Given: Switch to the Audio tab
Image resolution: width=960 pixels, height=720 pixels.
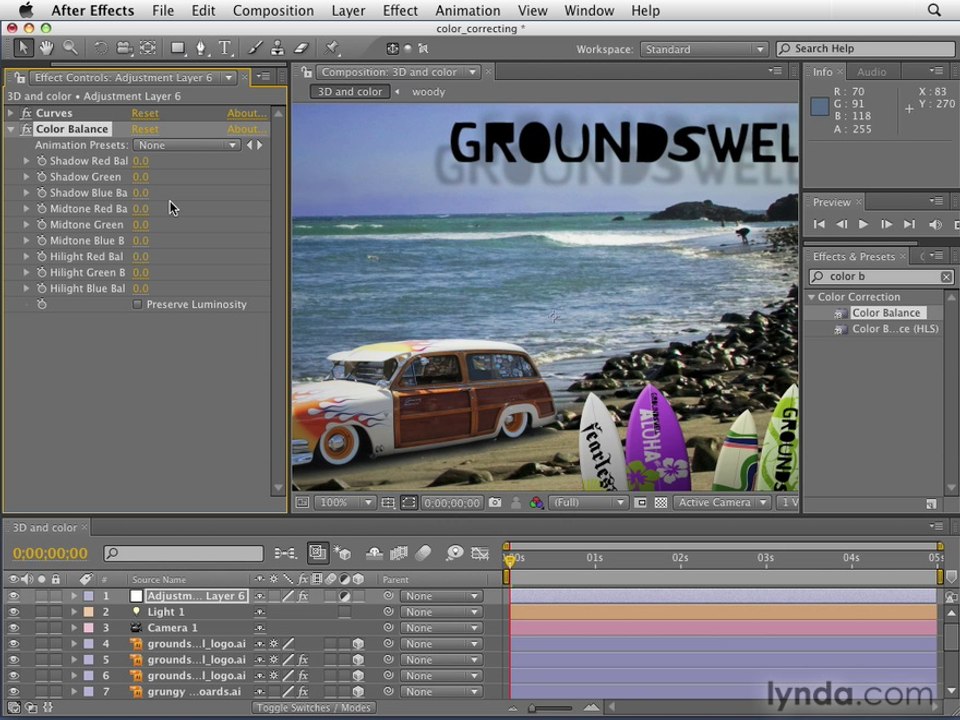Looking at the screenshot, I should [x=871, y=72].
